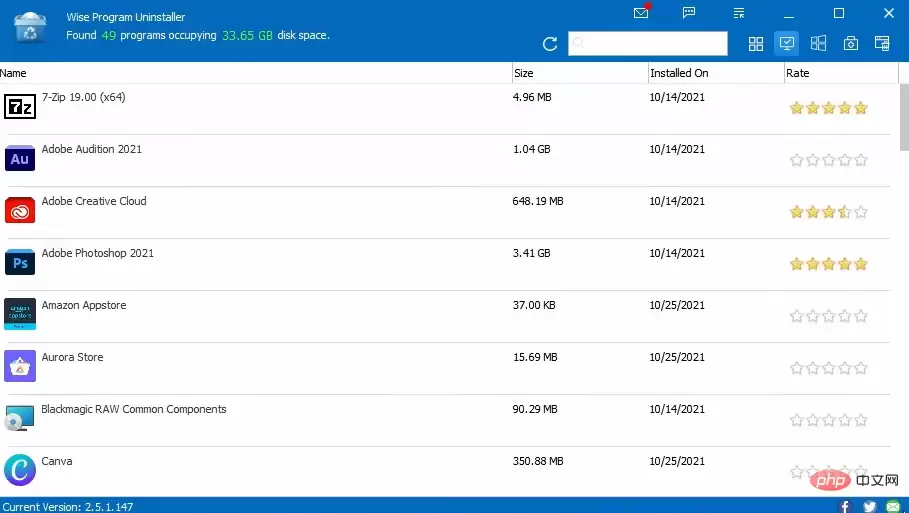Open the camera snapshot toolbar icon
Image resolution: width=909 pixels, height=513 pixels.
pos(850,43)
